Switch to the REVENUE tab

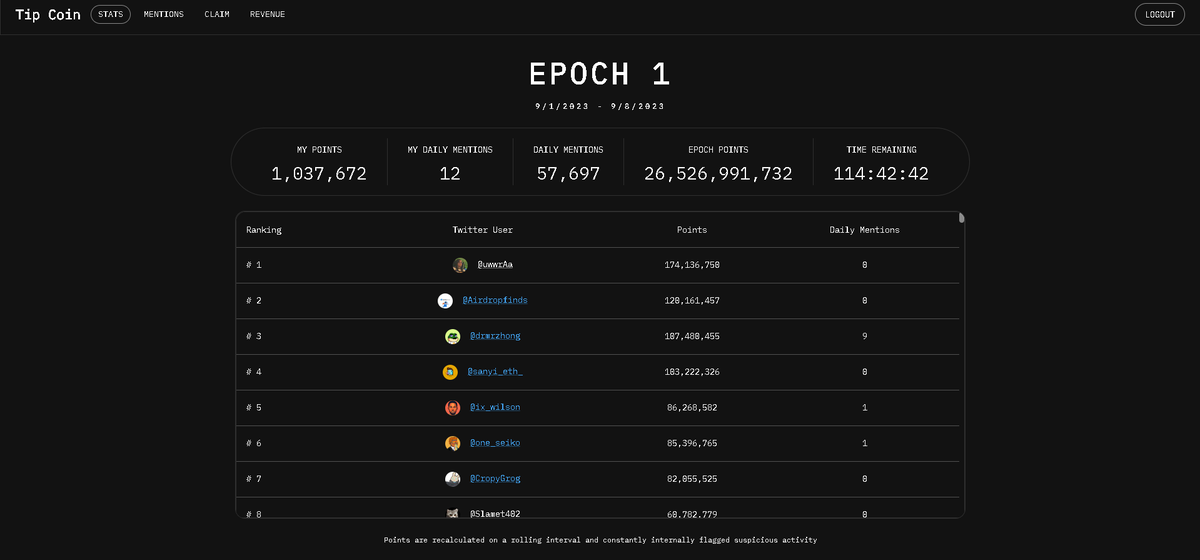pos(267,15)
